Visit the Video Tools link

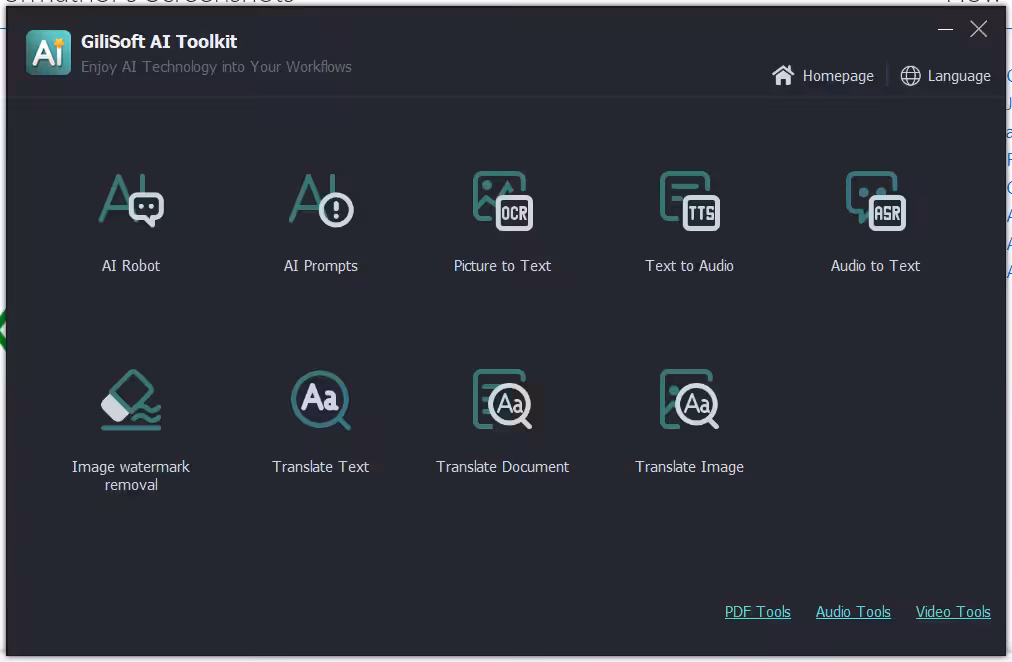pyautogui.click(x=953, y=612)
